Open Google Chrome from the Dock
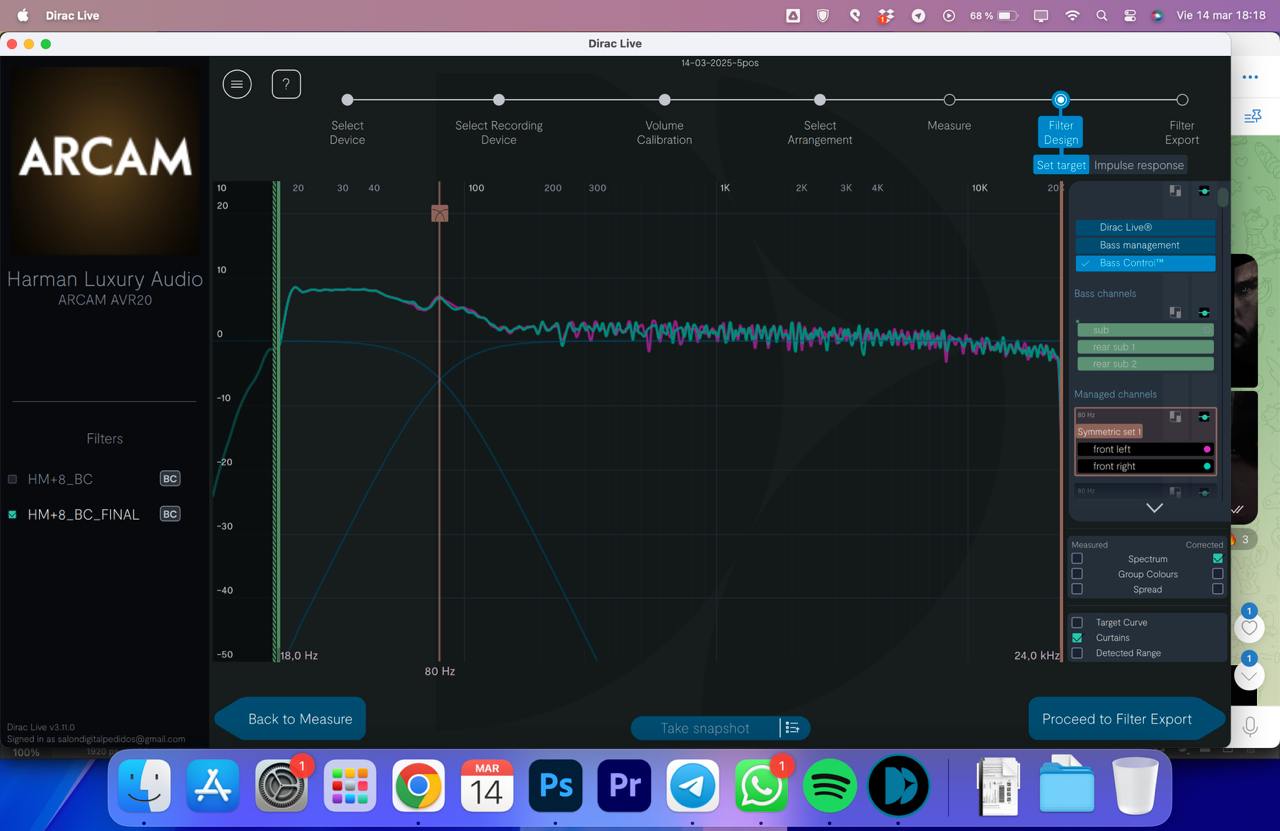The image size is (1280, 831). (418, 786)
